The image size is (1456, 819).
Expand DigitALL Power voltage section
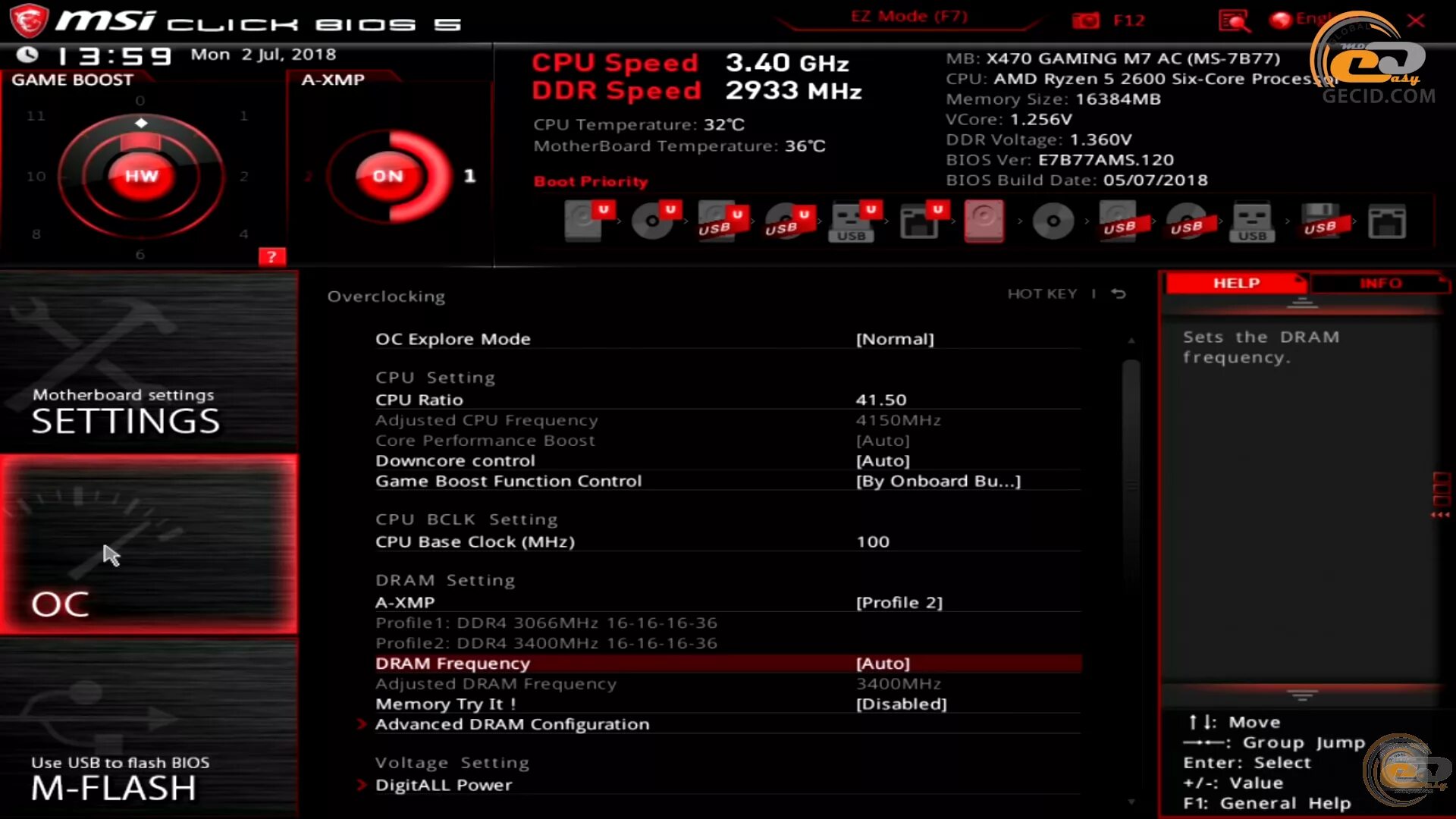point(443,784)
